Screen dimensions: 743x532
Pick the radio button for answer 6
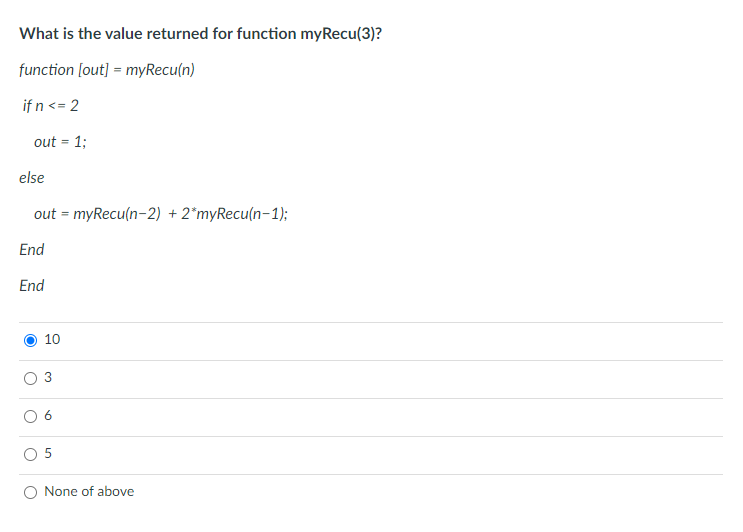(30, 416)
